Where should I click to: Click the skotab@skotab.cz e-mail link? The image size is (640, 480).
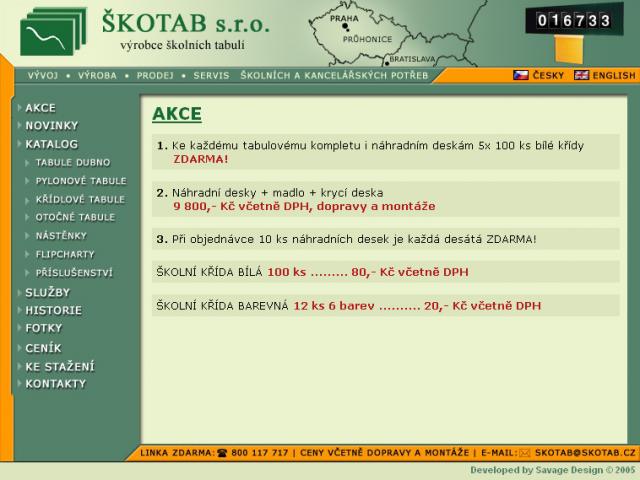585,453
